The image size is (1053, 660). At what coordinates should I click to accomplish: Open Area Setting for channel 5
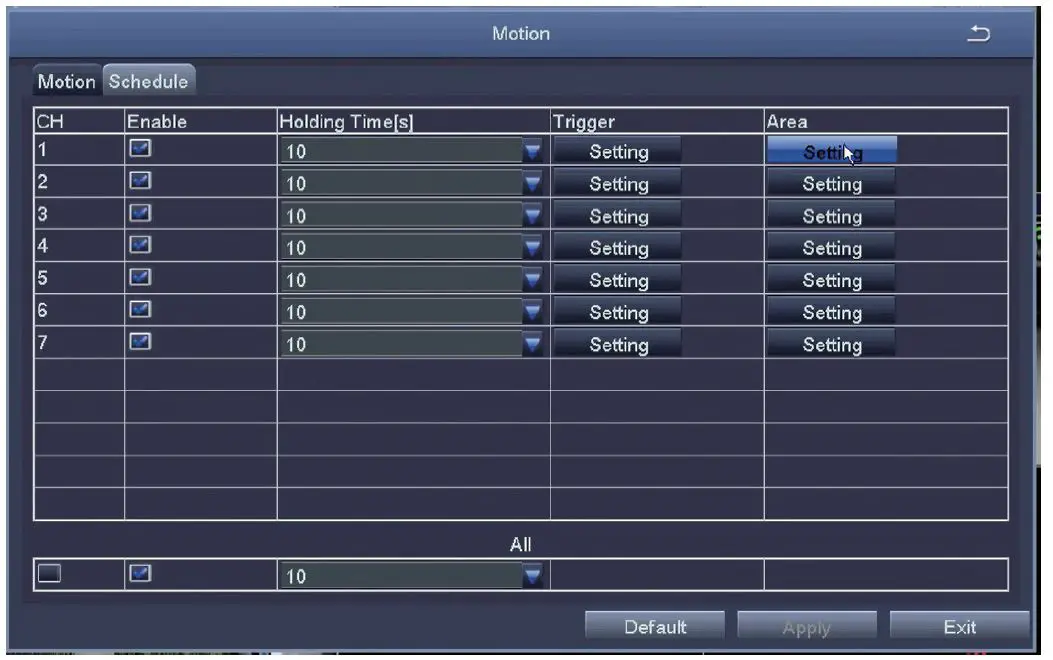pos(831,279)
